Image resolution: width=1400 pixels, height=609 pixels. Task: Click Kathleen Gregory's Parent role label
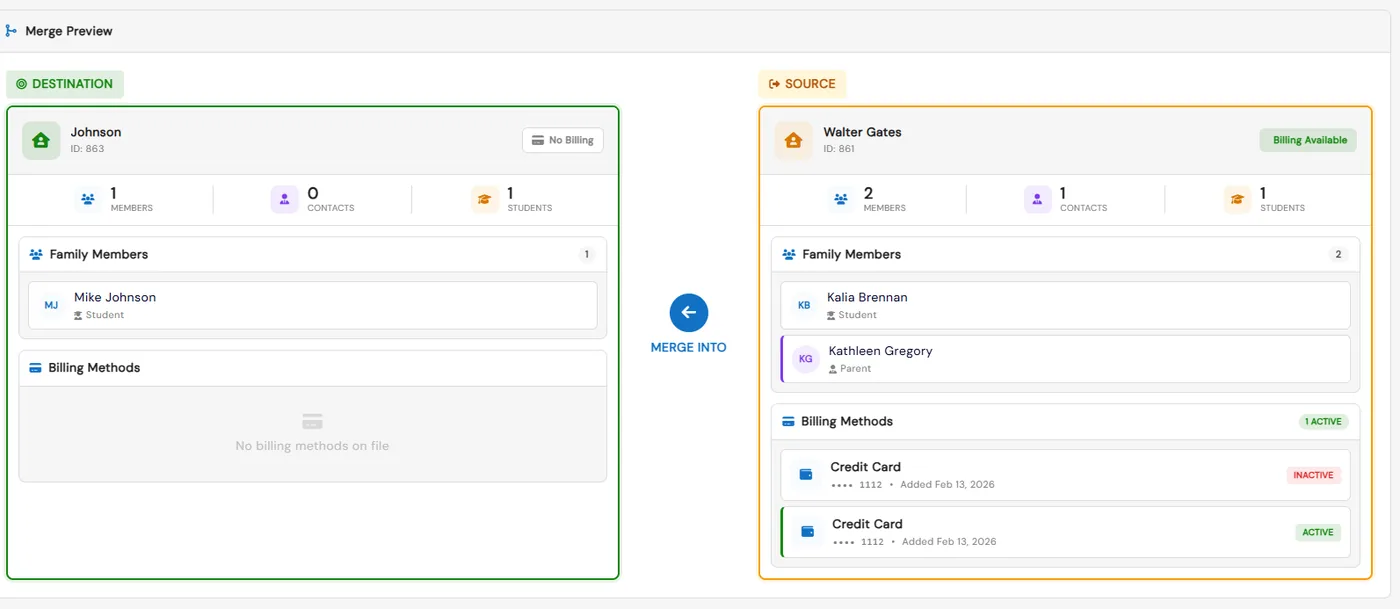point(850,369)
